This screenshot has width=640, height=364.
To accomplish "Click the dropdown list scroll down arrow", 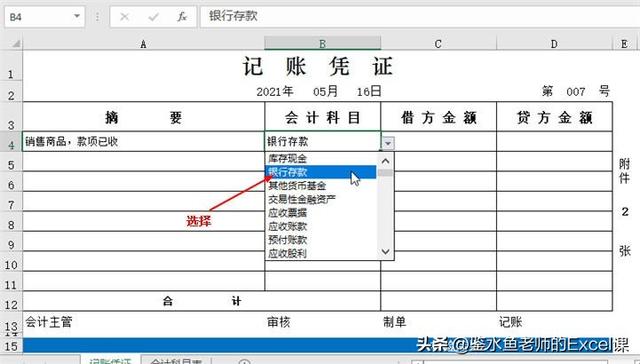I will [385, 252].
